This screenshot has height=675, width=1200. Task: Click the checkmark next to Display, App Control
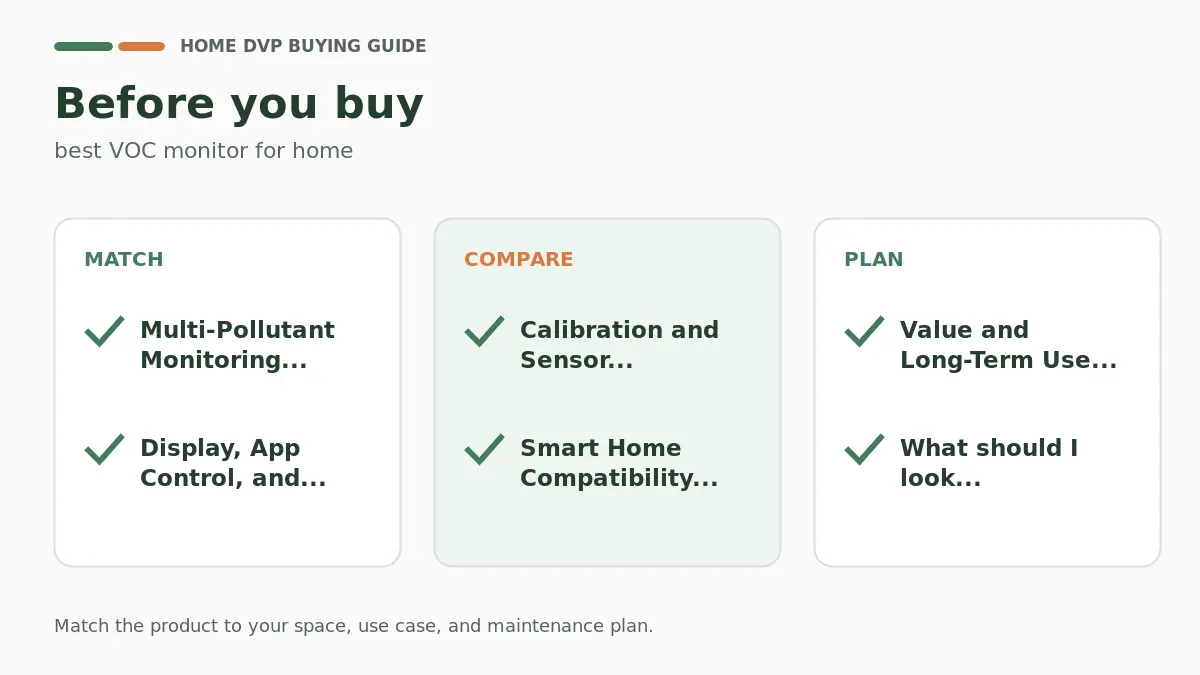click(x=104, y=449)
